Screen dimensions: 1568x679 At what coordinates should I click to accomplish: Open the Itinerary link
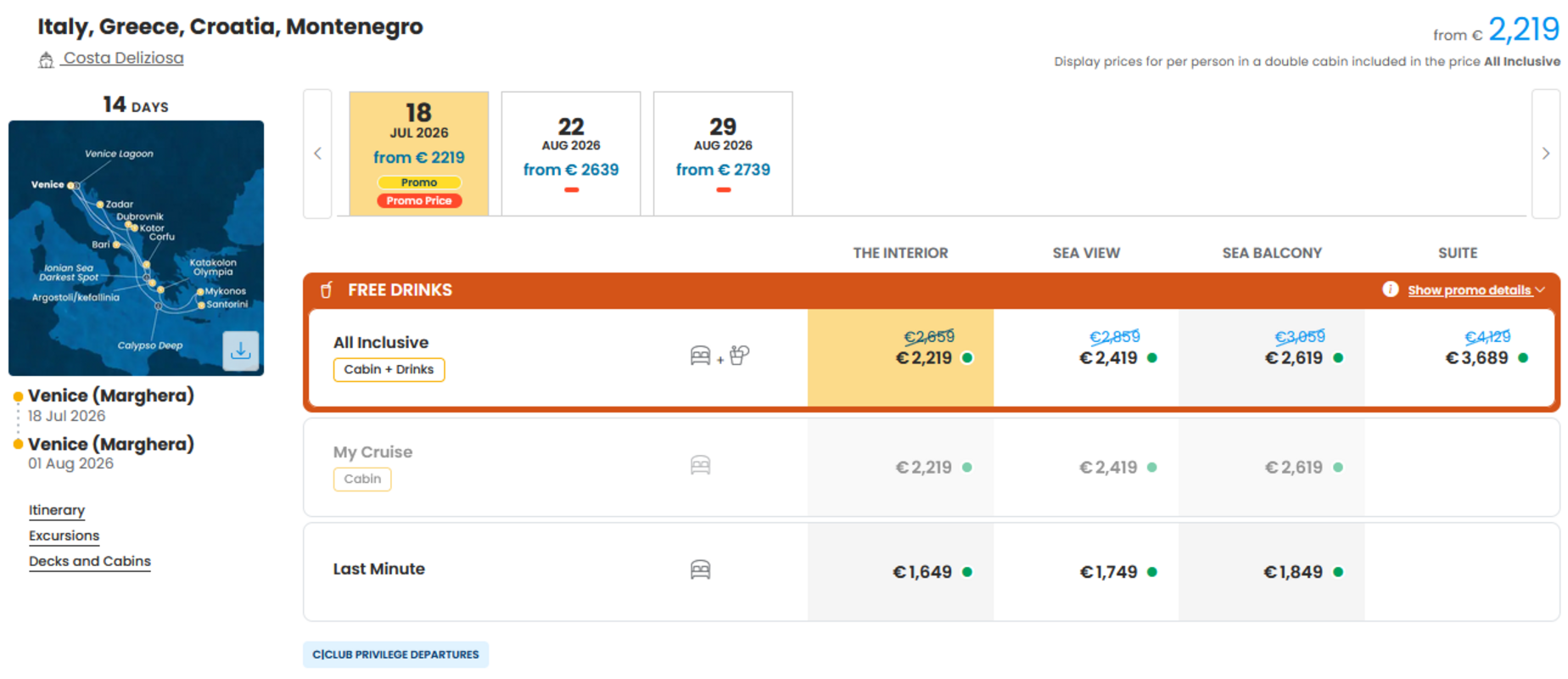click(57, 510)
